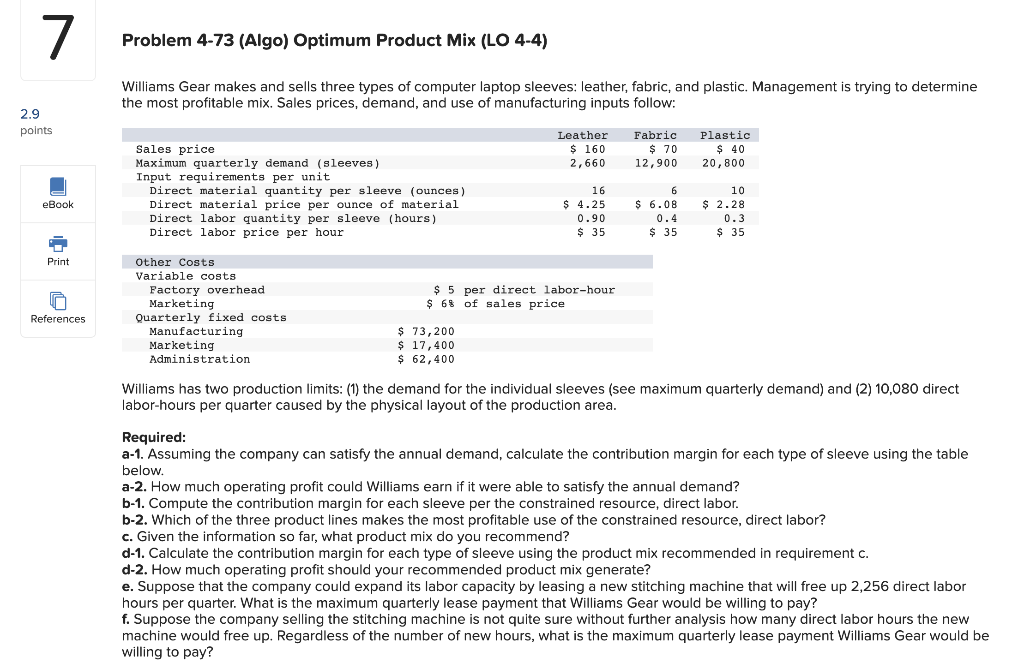
Task: Open the eBook link text
Action: point(57,204)
